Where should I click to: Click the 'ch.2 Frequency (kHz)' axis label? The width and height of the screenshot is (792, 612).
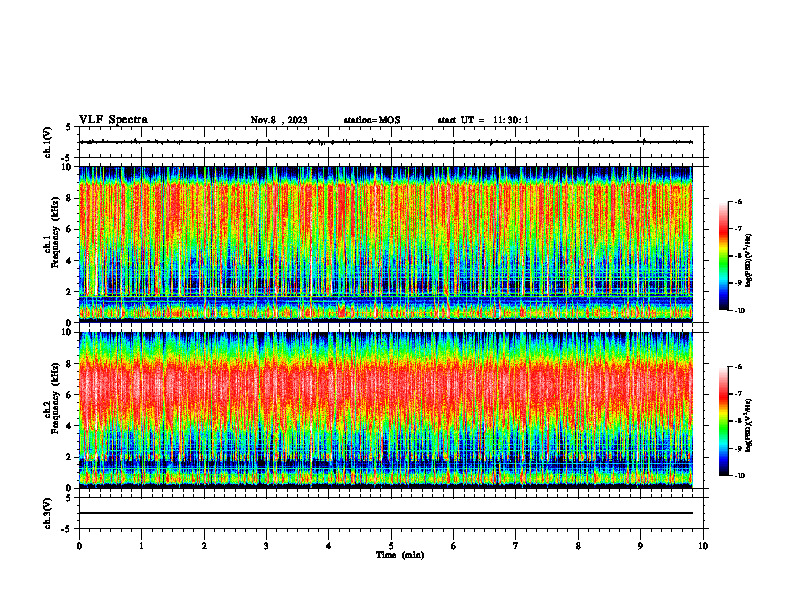click(x=52, y=398)
